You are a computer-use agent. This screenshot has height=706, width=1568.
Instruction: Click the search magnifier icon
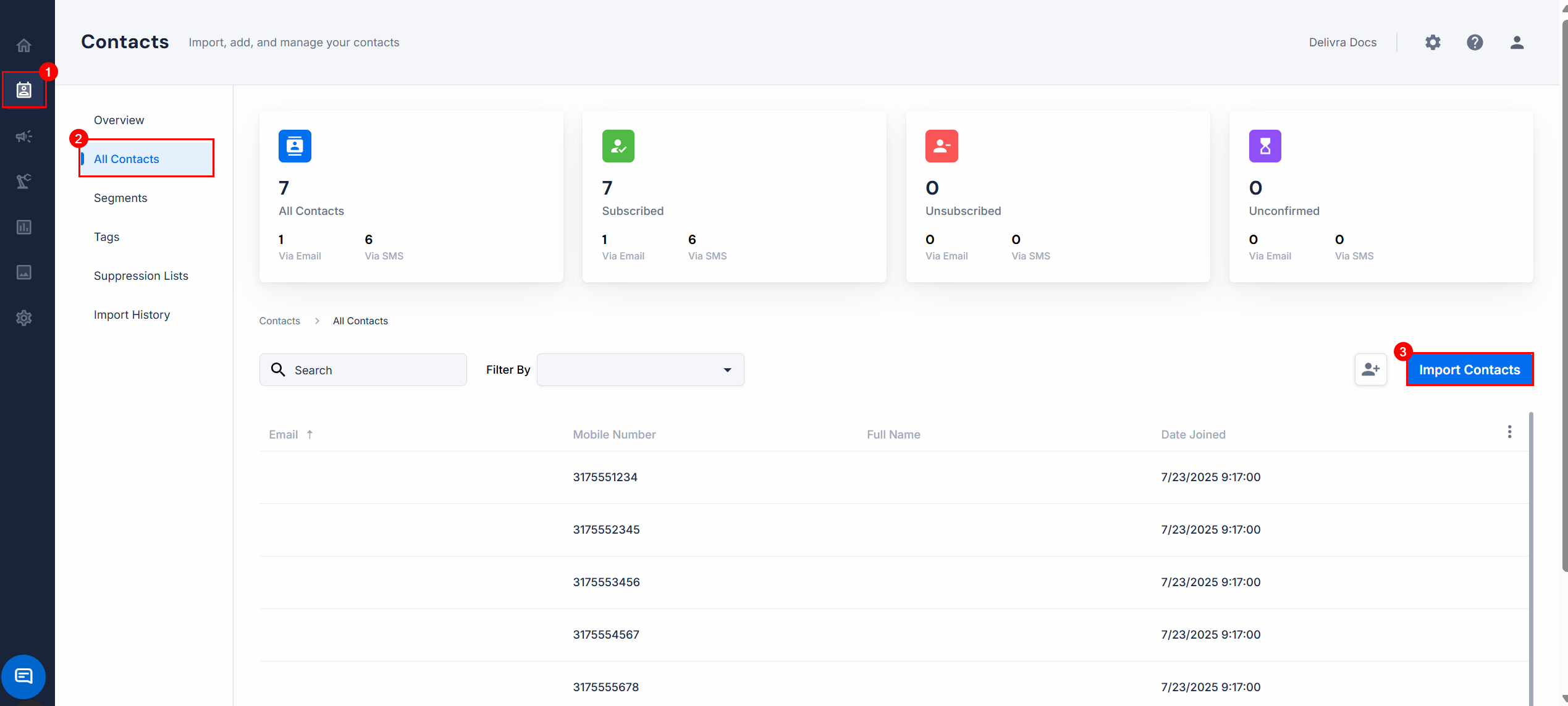coord(278,369)
